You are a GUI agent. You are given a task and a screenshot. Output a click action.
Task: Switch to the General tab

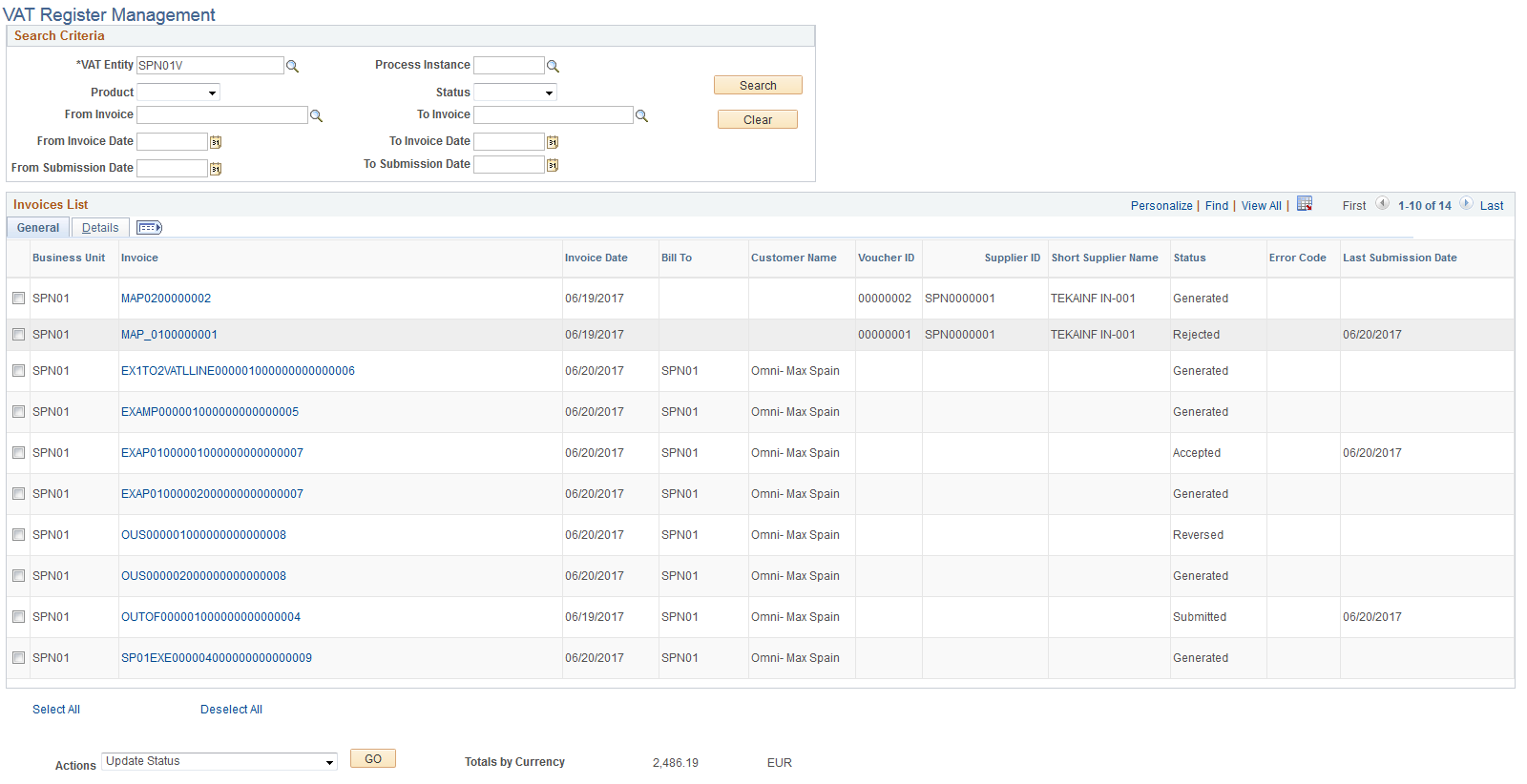pos(38,228)
